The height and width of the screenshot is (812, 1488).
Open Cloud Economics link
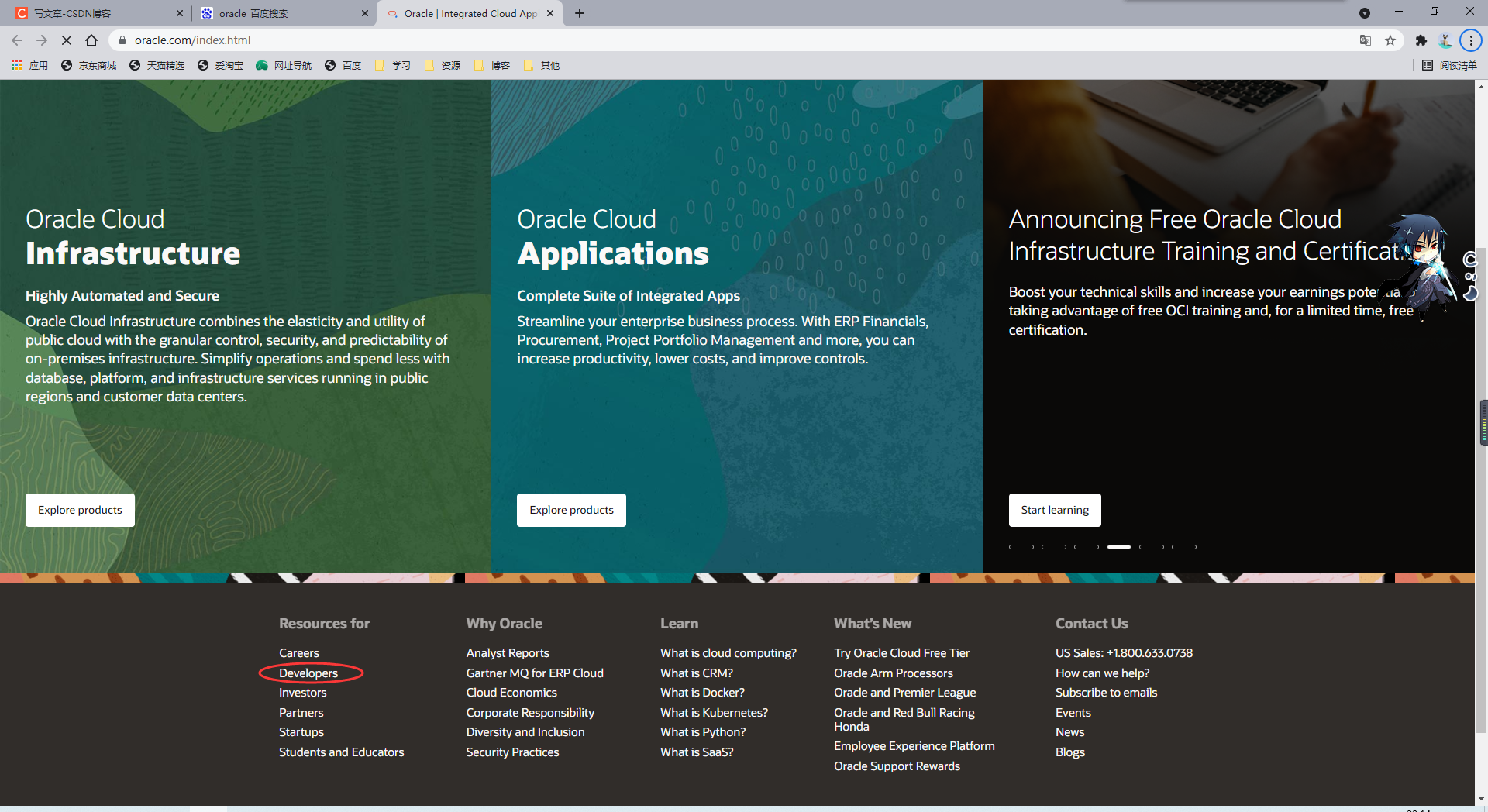[511, 693]
